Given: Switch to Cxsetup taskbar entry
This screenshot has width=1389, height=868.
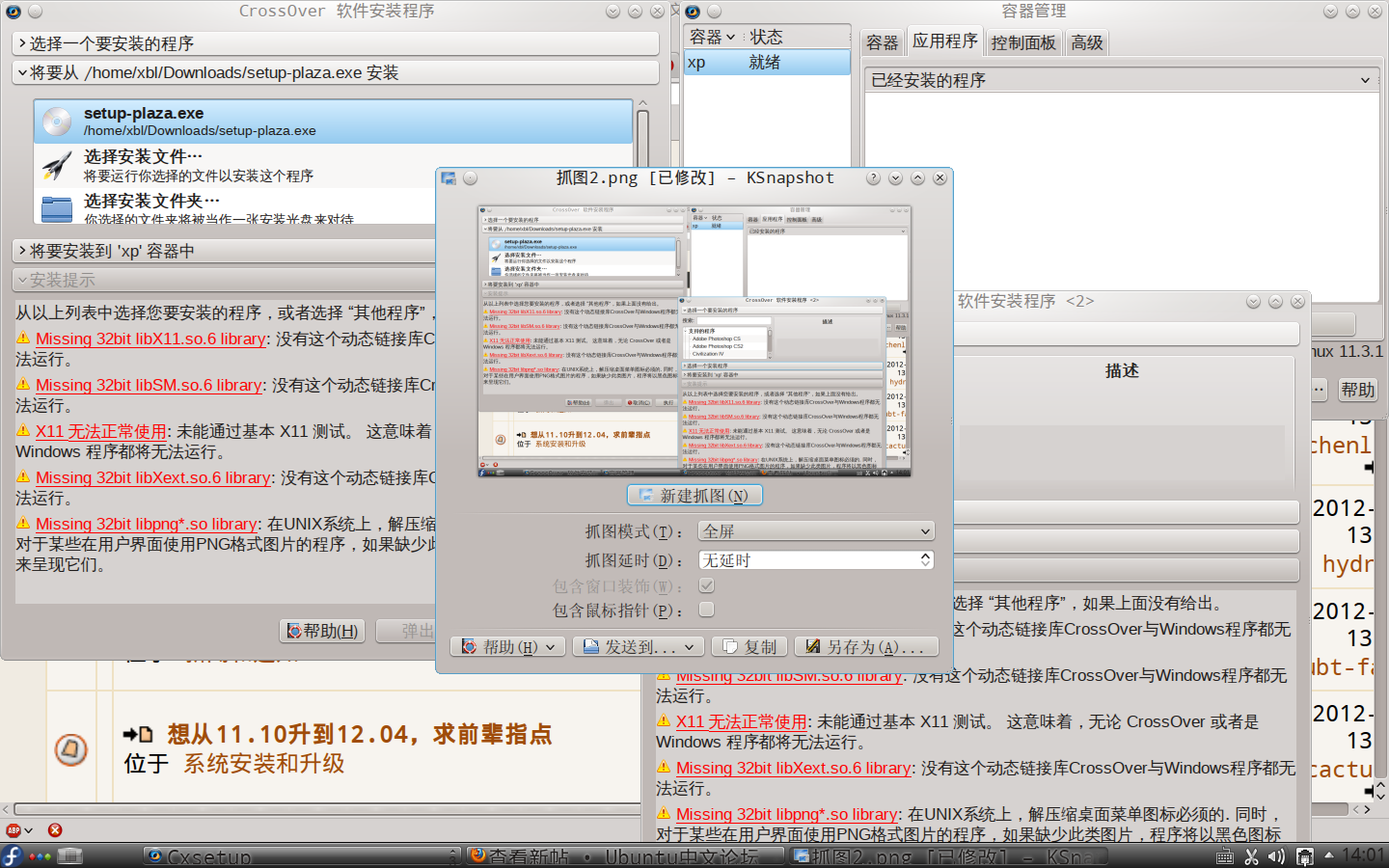Looking at the screenshot, I should 302,855.
